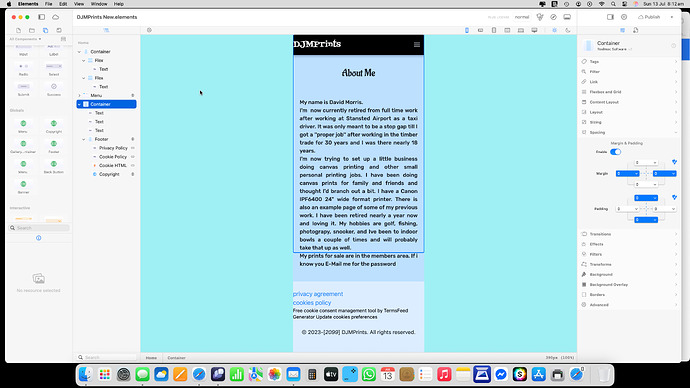The image size is (690, 388).
Task: Open the page settings icon in inspector
Action: [x=636, y=30]
